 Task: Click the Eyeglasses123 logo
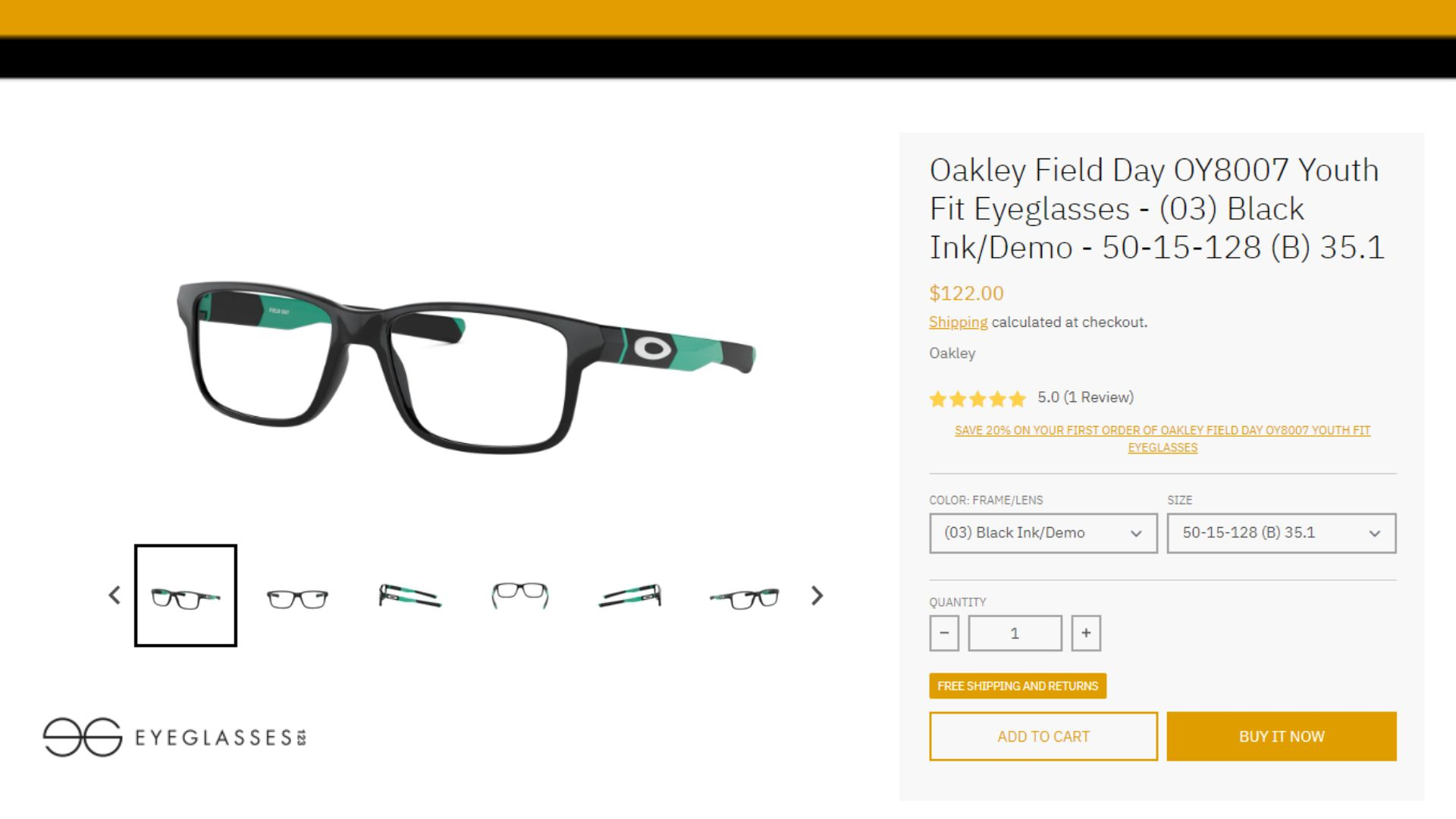174,737
